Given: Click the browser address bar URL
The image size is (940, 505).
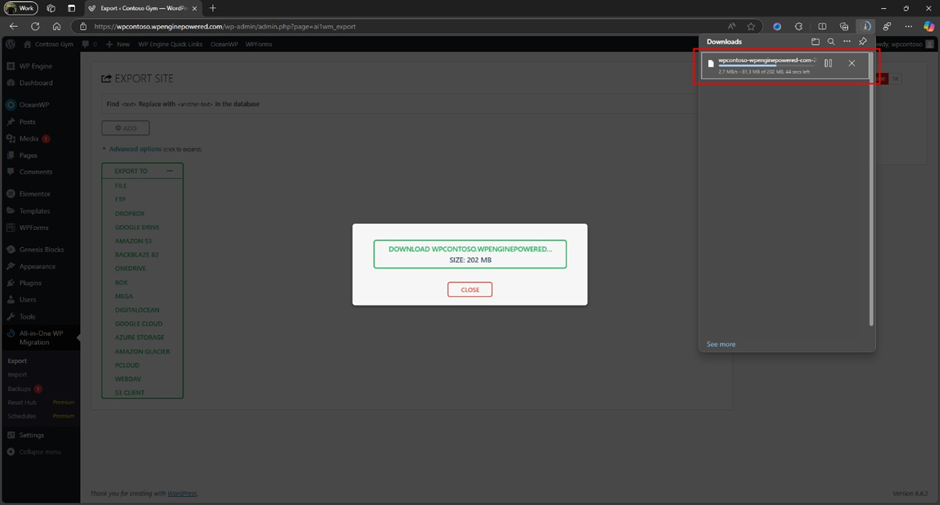Looking at the screenshot, I should [225, 26].
